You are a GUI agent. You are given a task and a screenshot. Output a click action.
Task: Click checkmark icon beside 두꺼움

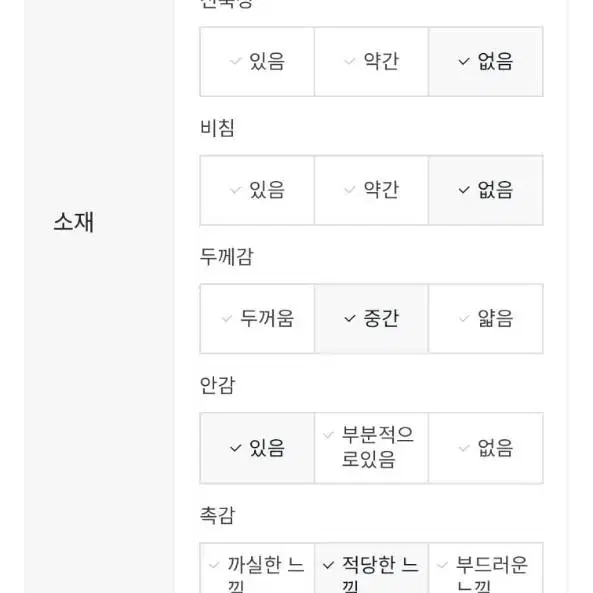227,319
